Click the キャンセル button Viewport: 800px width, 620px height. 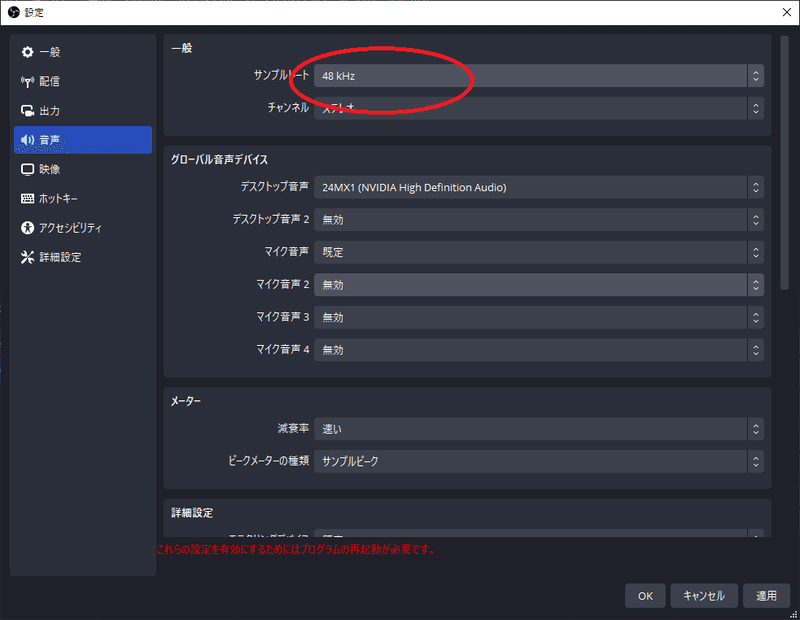[704, 596]
